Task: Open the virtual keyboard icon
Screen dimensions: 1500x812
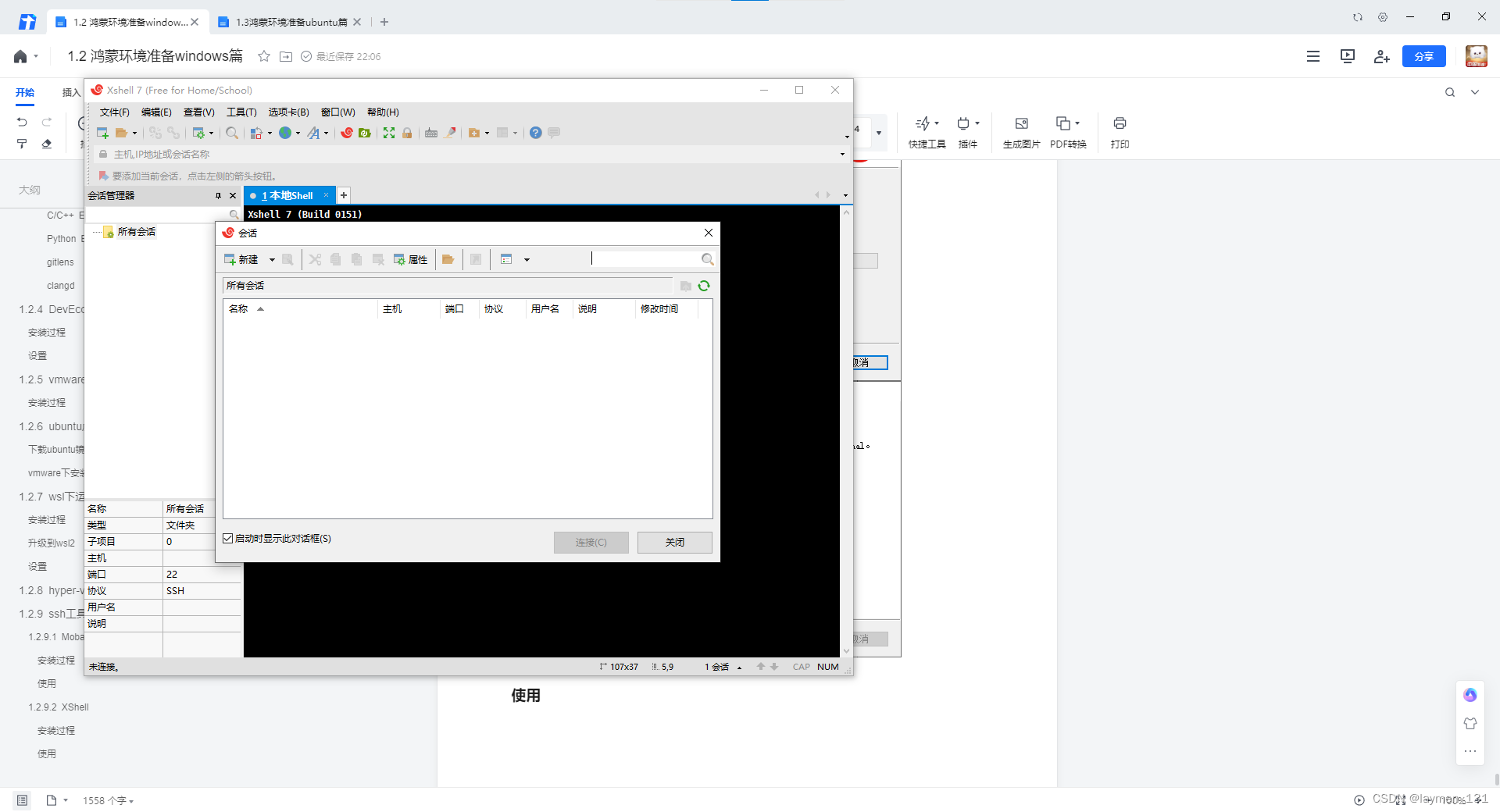Action: 431,133
